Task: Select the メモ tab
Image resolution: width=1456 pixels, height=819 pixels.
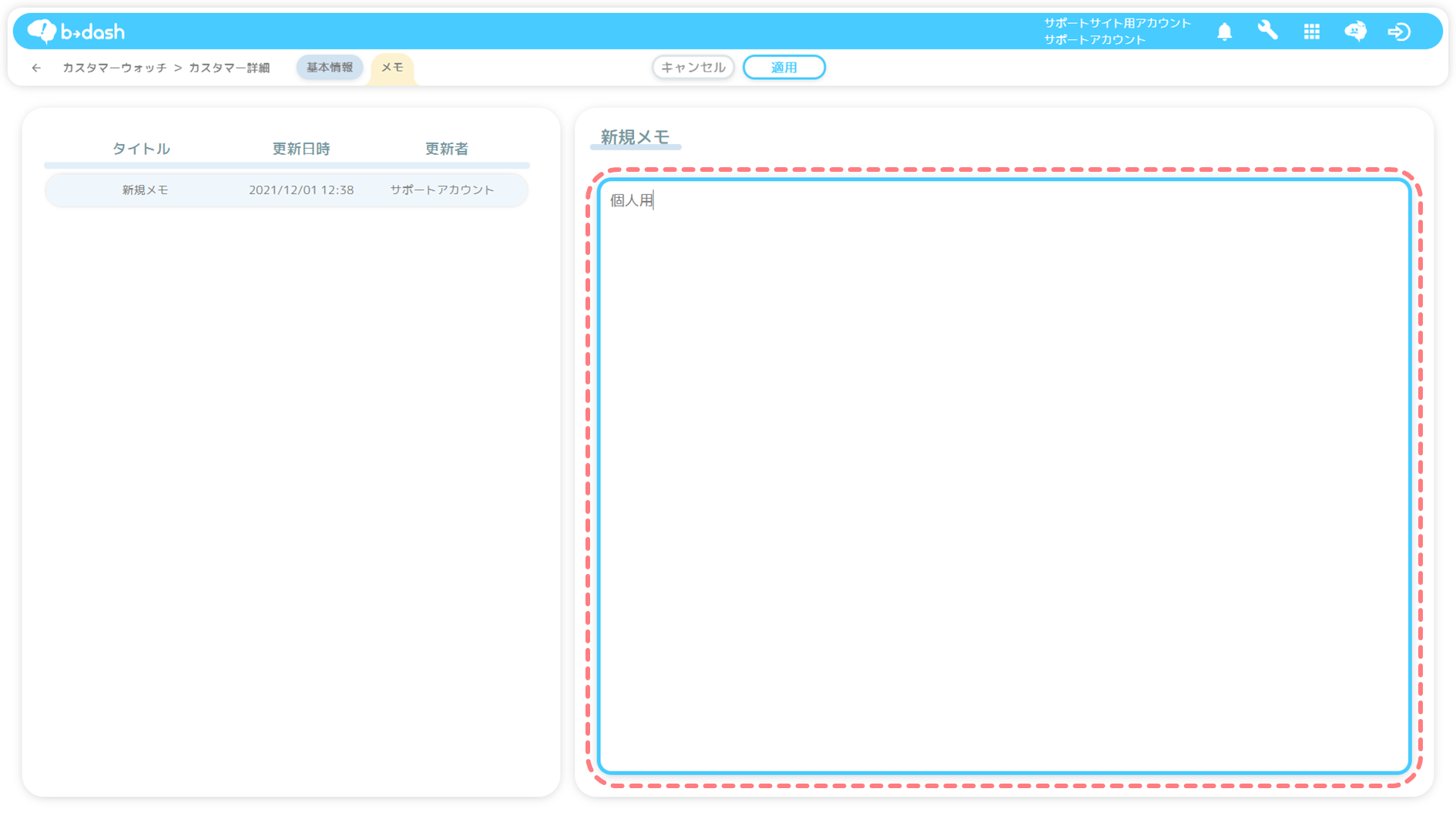Action: [x=392, y=68]
